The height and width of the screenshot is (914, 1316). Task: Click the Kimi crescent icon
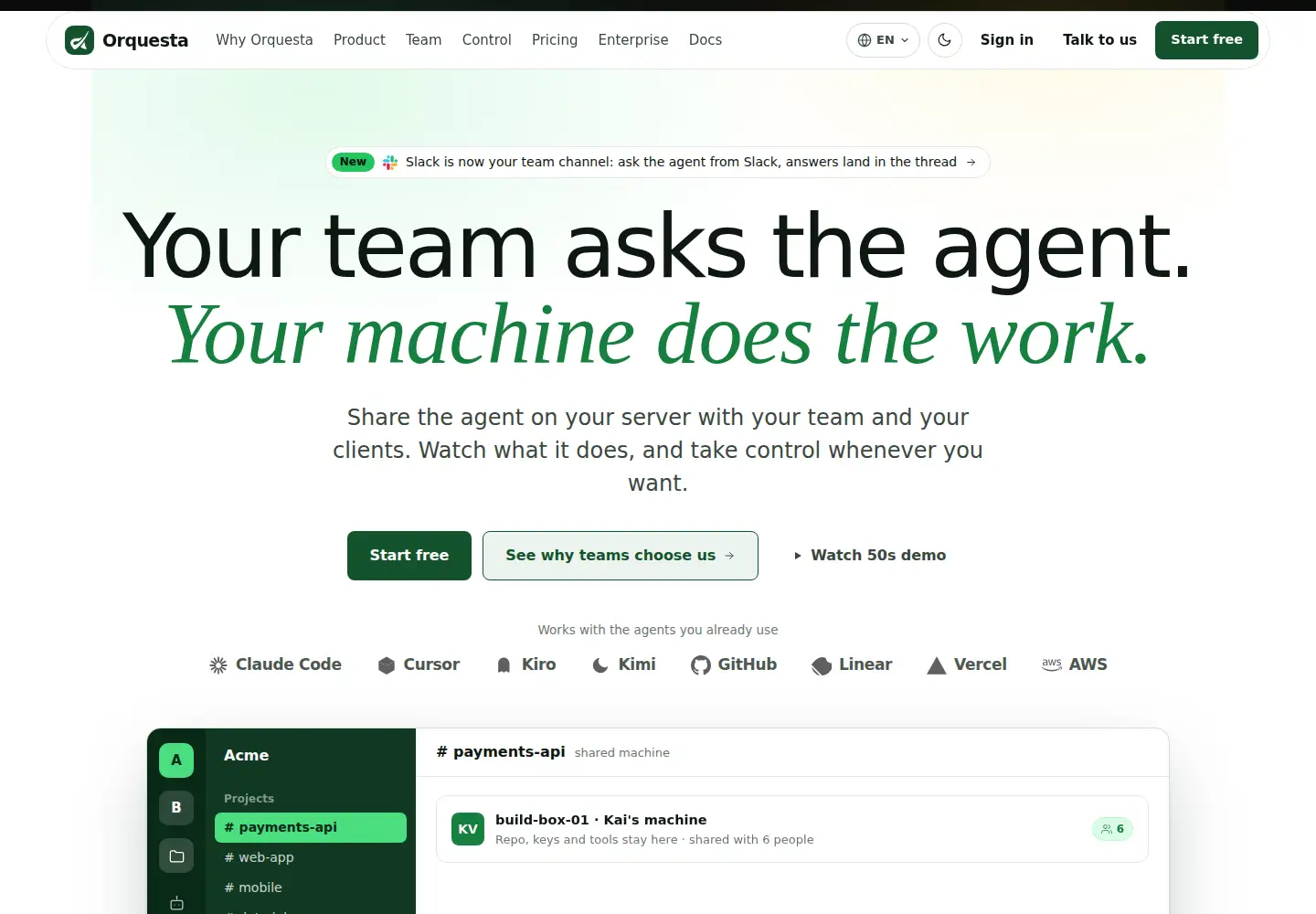(600, 665)
